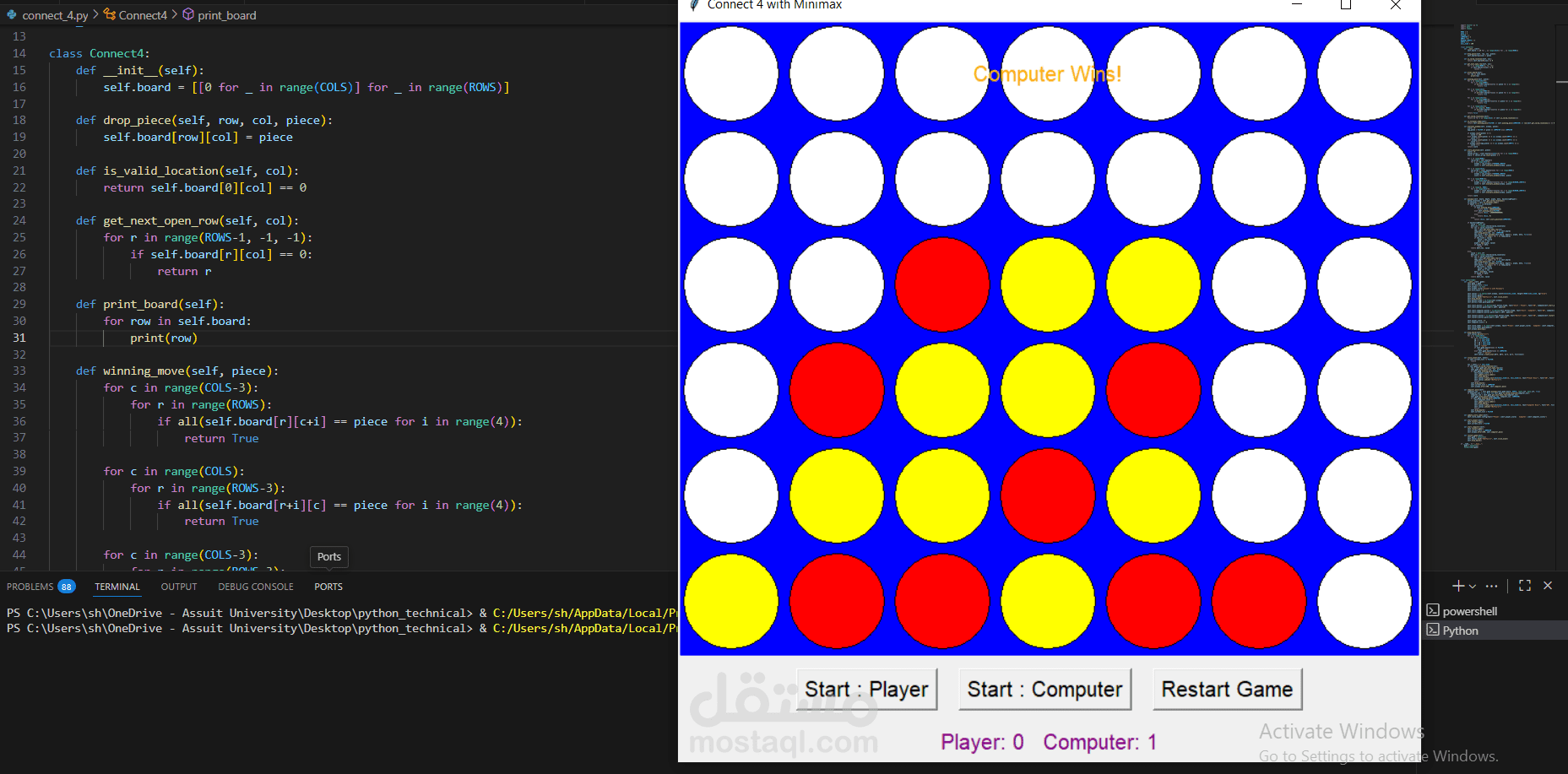1568x774 pixels.
Task: Click the Restart Game button
Action: 1227,690
